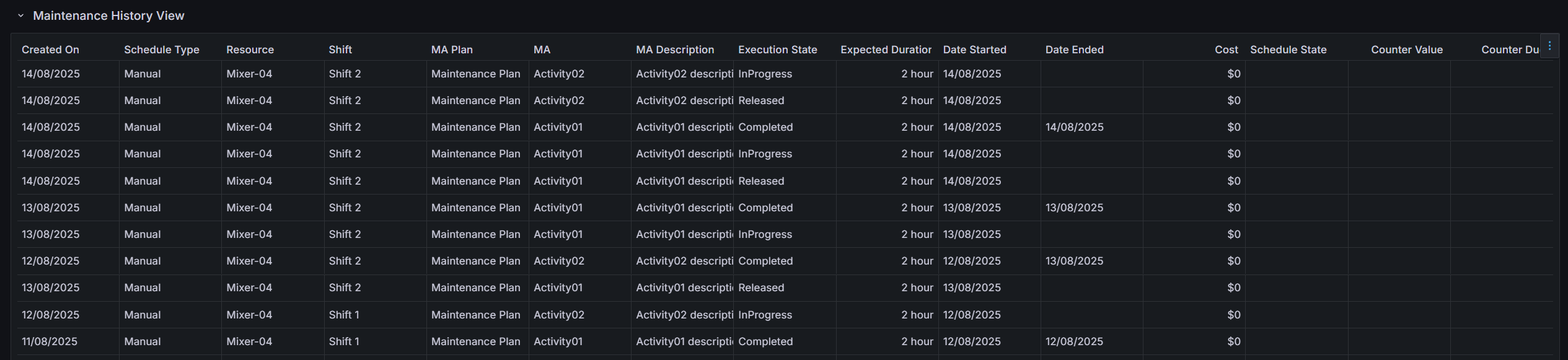
Task: Sort by Schedule State column
Action: (x=1288, y=50)
